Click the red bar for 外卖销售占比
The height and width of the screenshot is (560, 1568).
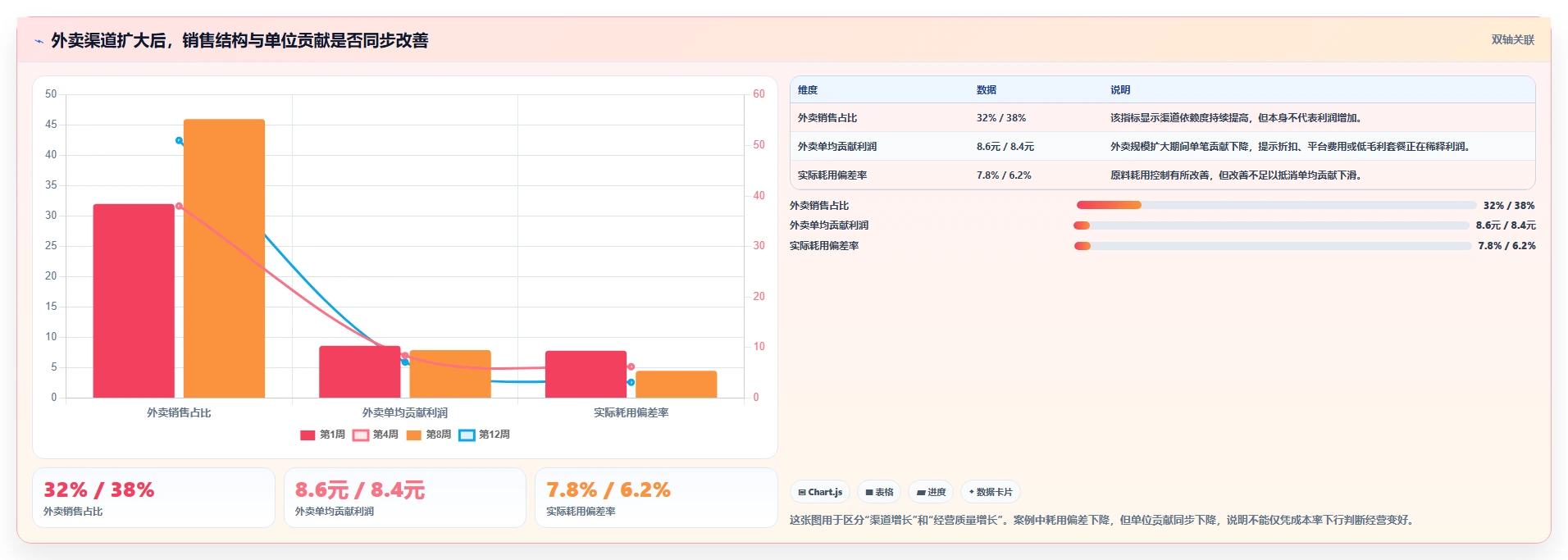(x=134, y=301)
